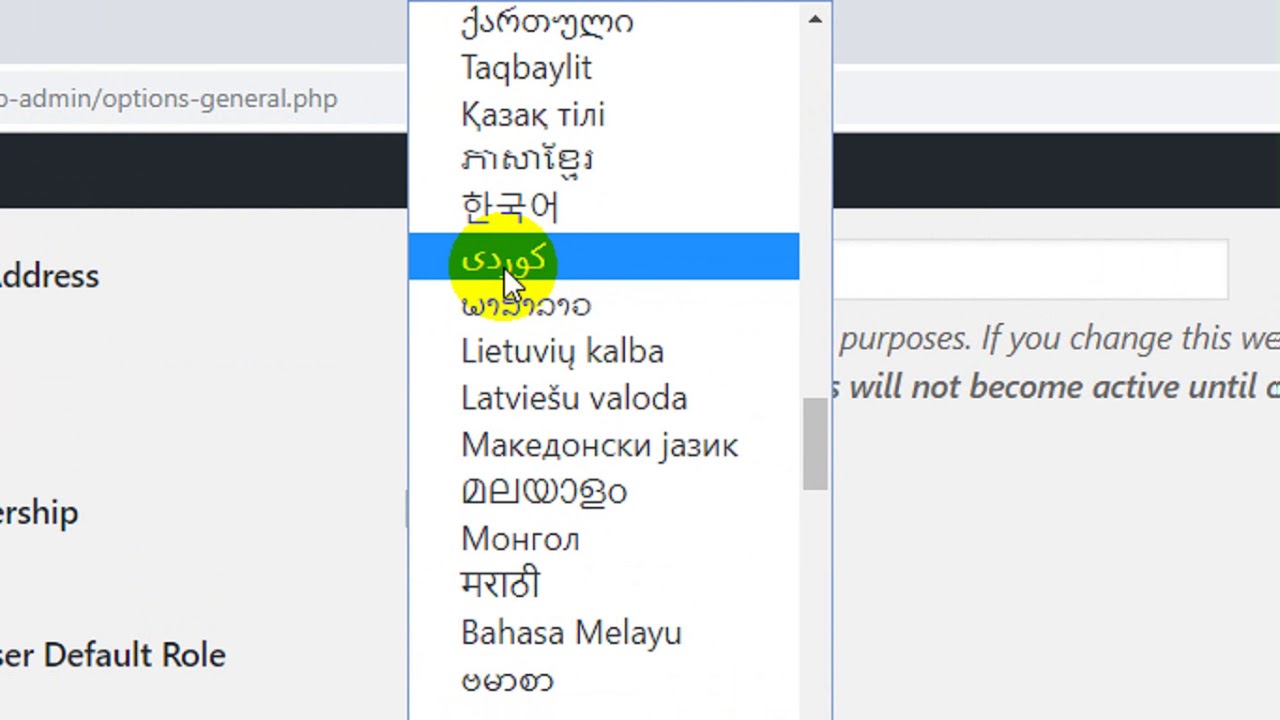Image resolution: width=1280 pixels, height=720 pixels.
Task: Choose Қазақ тілі language option
Action: pyautogui.click(x=533, y=115)
